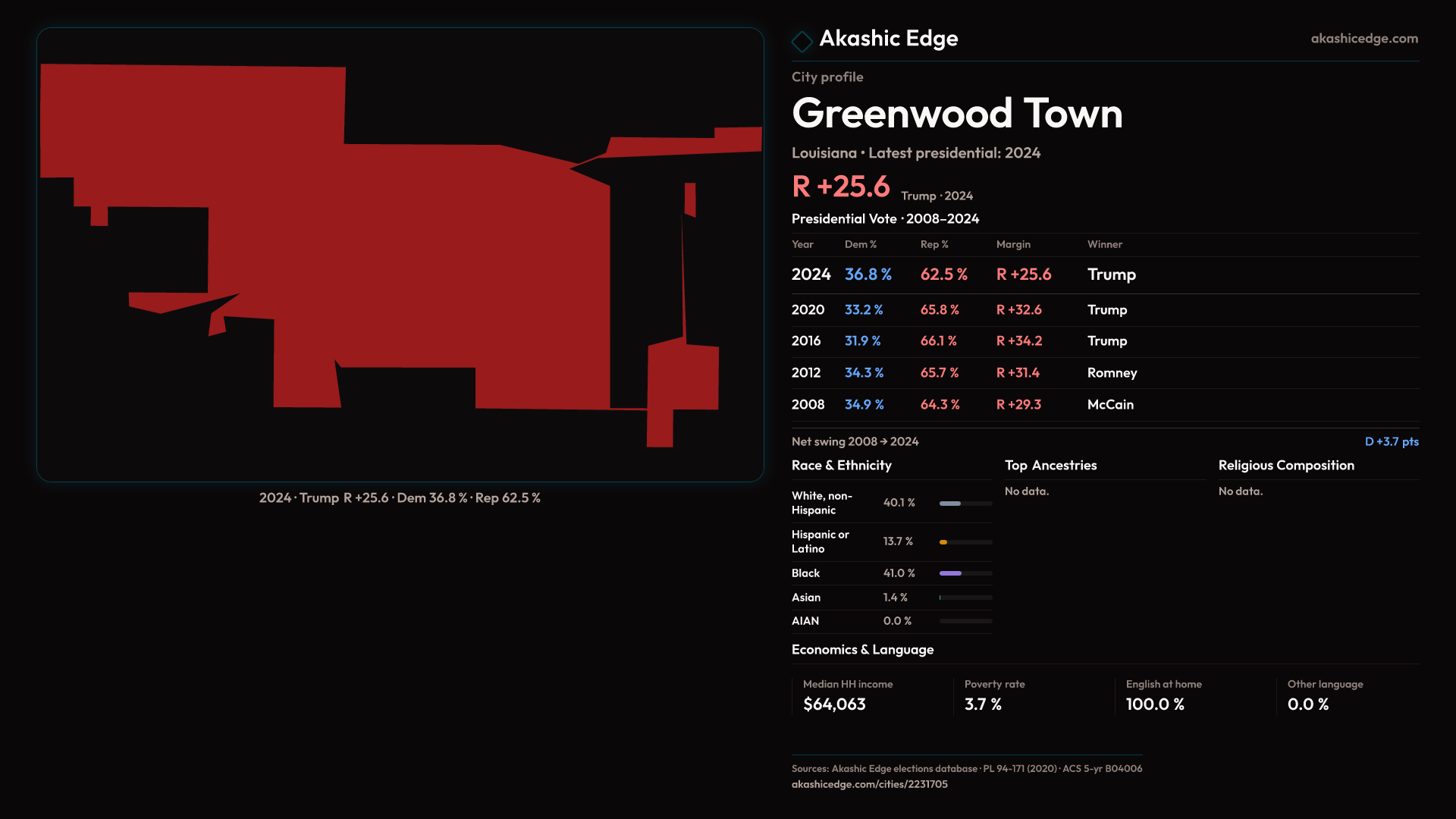Click the map caption below the map
The height and width of the screenshot is (819, 1456).
point(400,498)
